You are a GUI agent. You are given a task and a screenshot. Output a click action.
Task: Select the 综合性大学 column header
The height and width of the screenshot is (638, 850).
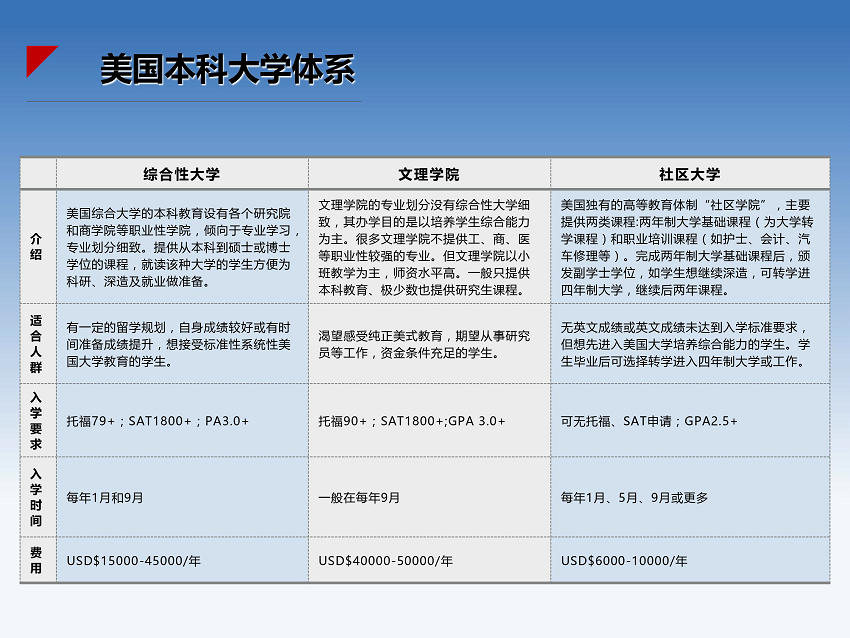tap(182, 174)
